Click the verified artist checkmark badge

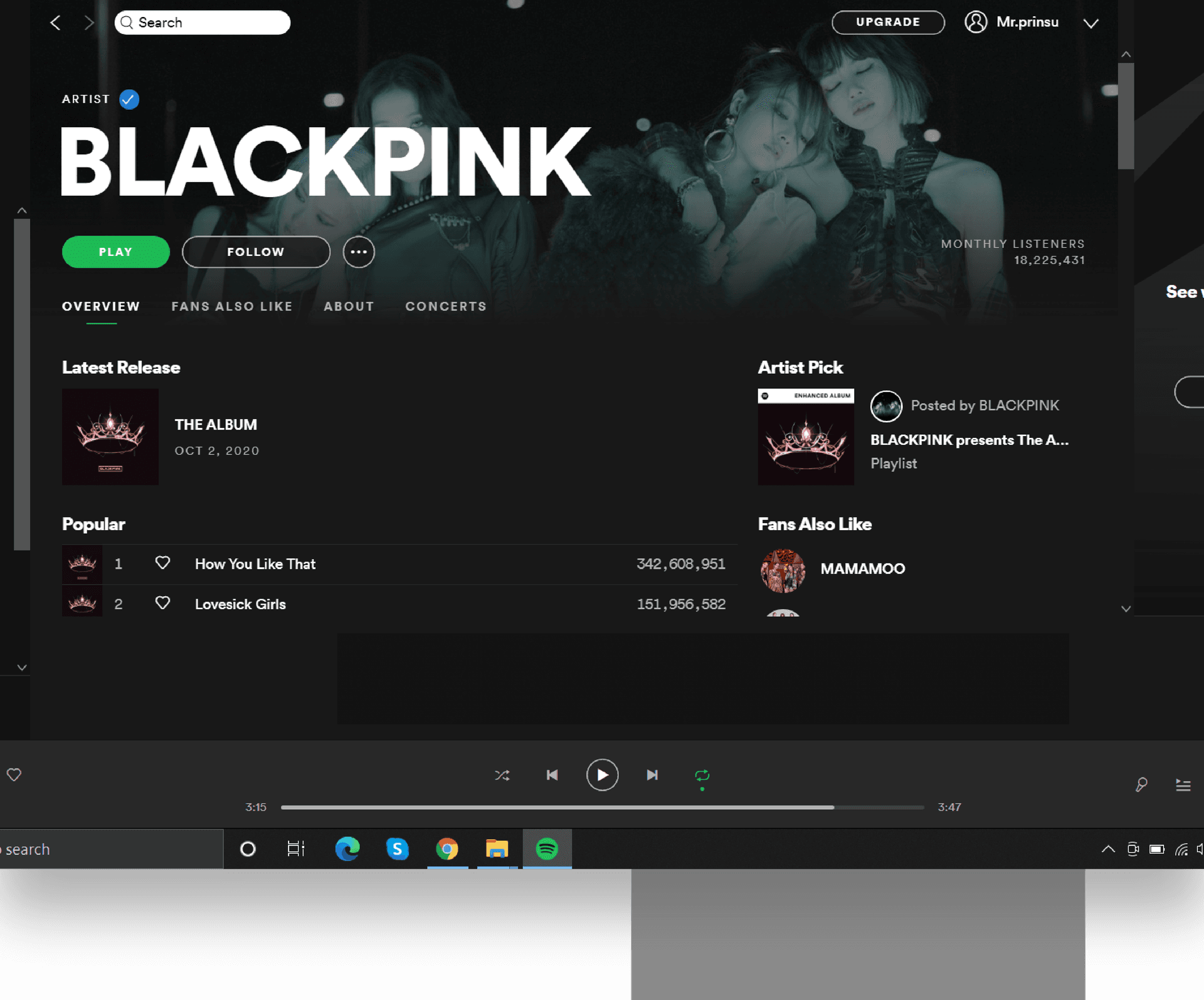[129, 99]
